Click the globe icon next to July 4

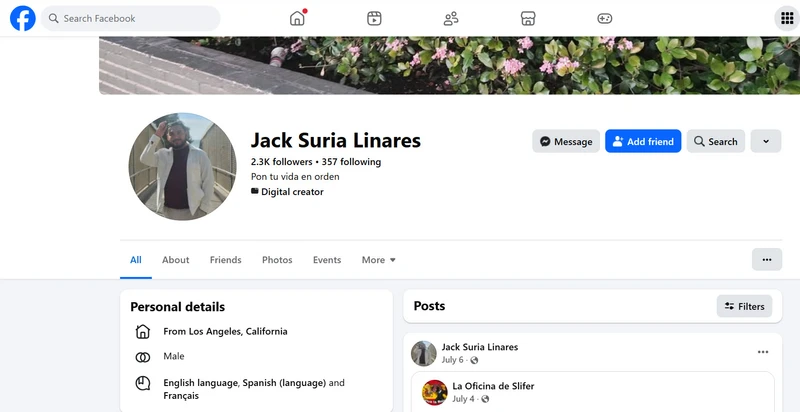click(485, 399)
